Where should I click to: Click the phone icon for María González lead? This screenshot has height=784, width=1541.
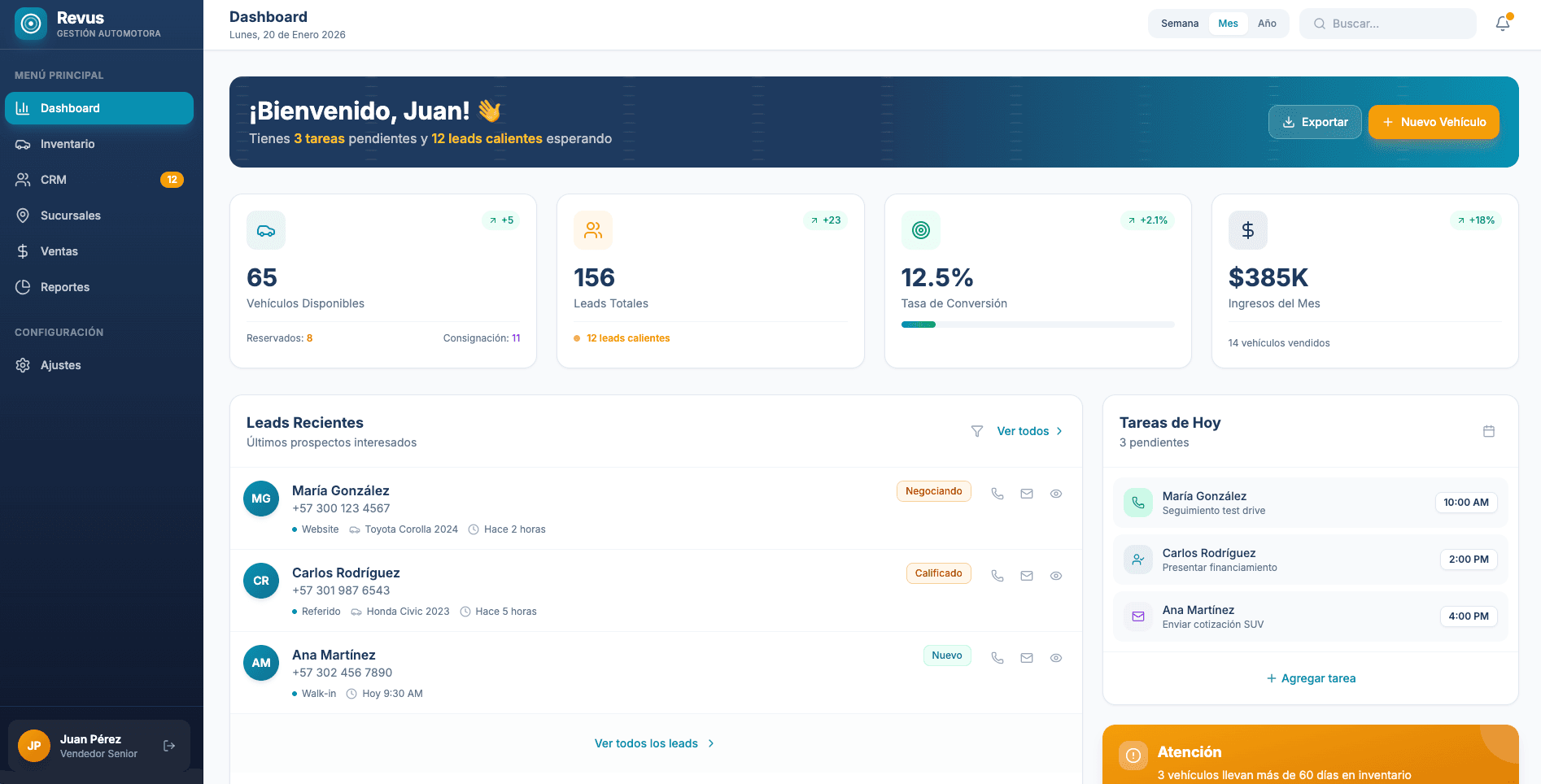point(998,494)
